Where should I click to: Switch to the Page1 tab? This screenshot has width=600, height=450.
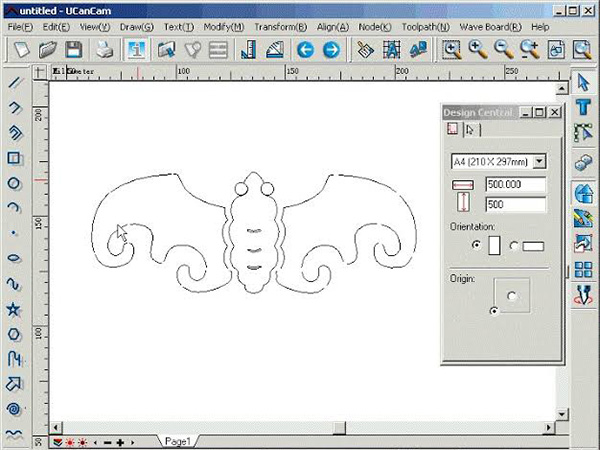click(x=178, y=441)
